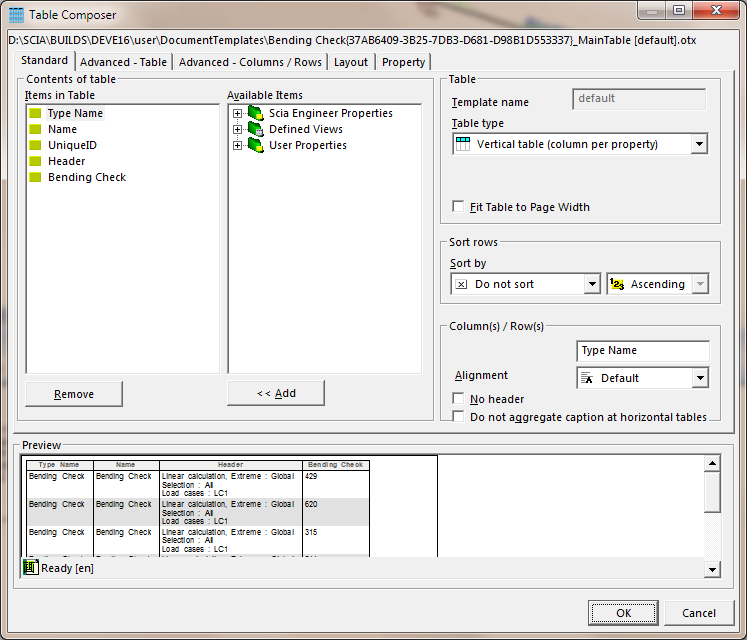Click the Scia Engineer Properties folder icon
Viewport: 747px width, 640px height.
point(255,113)
